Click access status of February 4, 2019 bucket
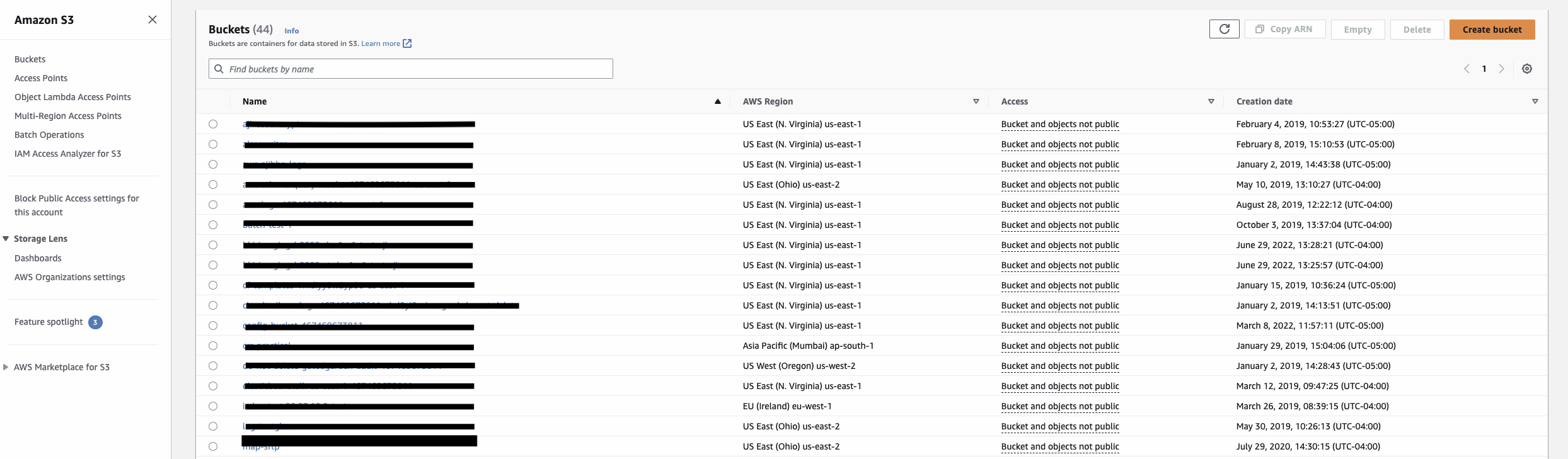Viewport: 1568px width, 459px height. pyautogui.click(x=1060, y=124)
